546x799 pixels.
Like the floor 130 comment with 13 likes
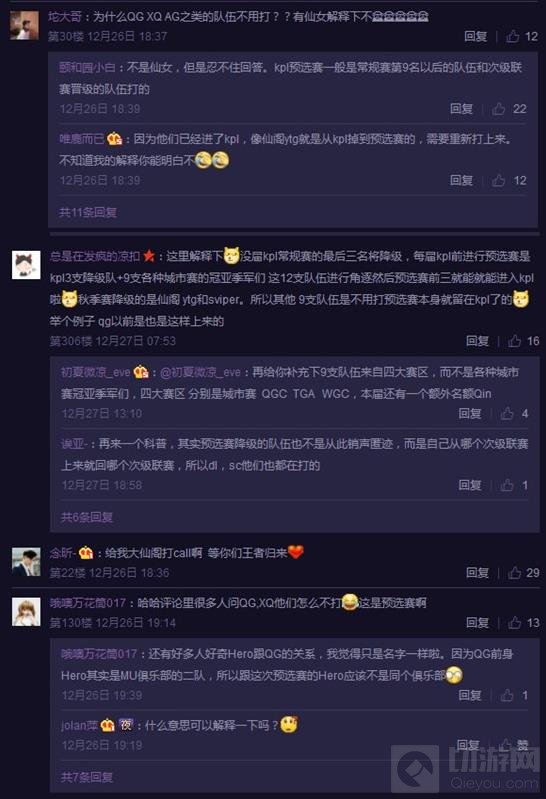[x=514, y=623]
